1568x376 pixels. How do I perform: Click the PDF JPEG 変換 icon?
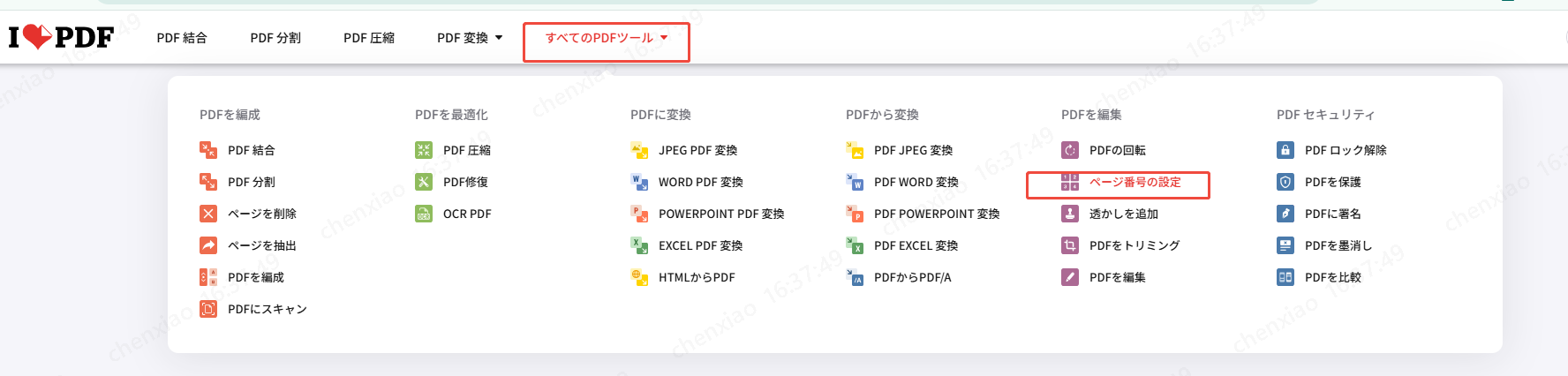coord(855,150)
